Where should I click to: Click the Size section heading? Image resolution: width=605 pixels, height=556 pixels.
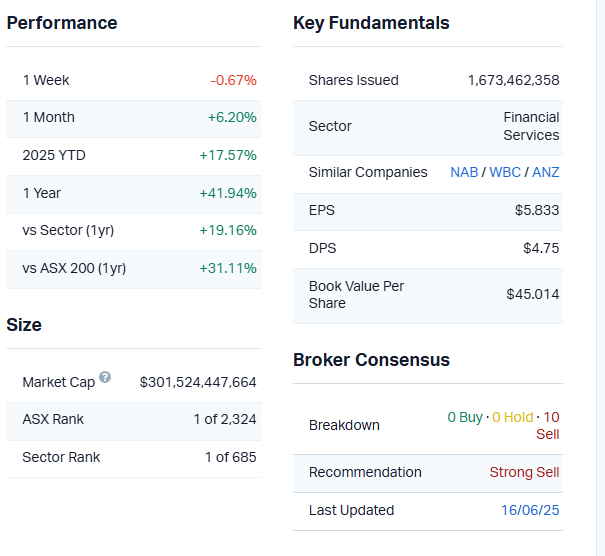24,325
